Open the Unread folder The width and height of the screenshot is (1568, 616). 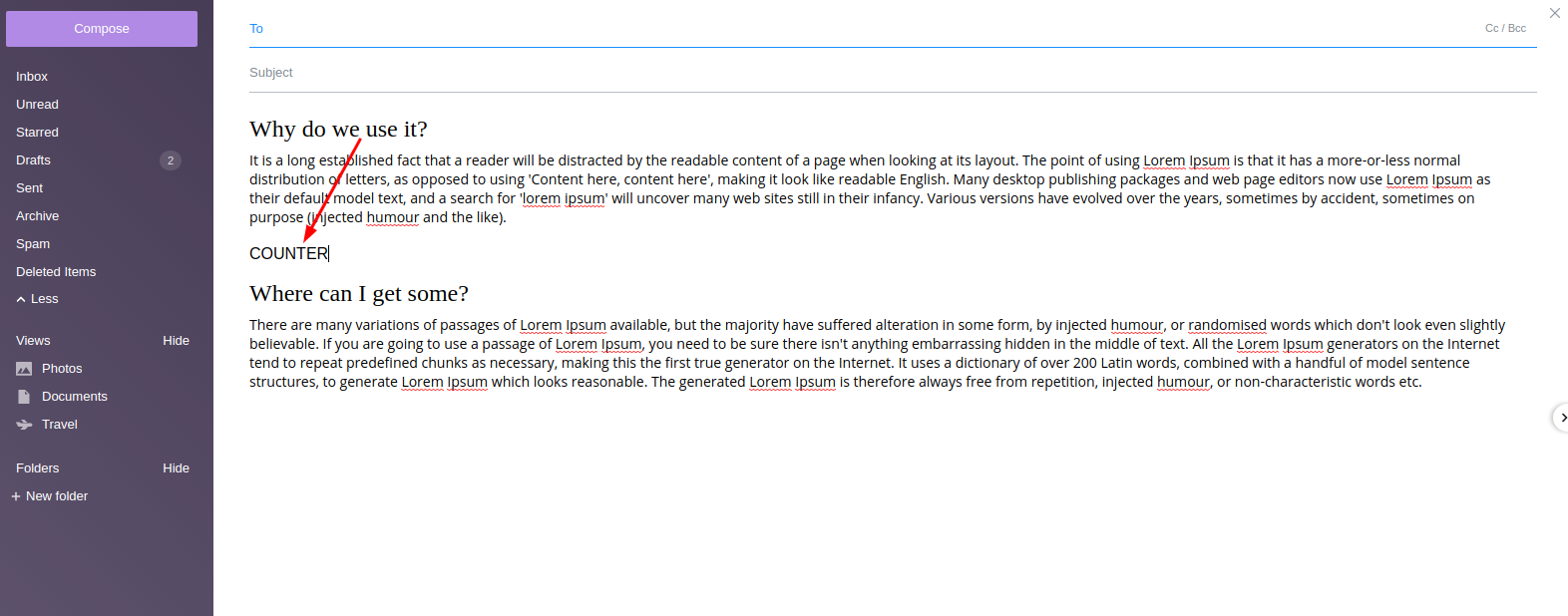click(x=37, y=105)
